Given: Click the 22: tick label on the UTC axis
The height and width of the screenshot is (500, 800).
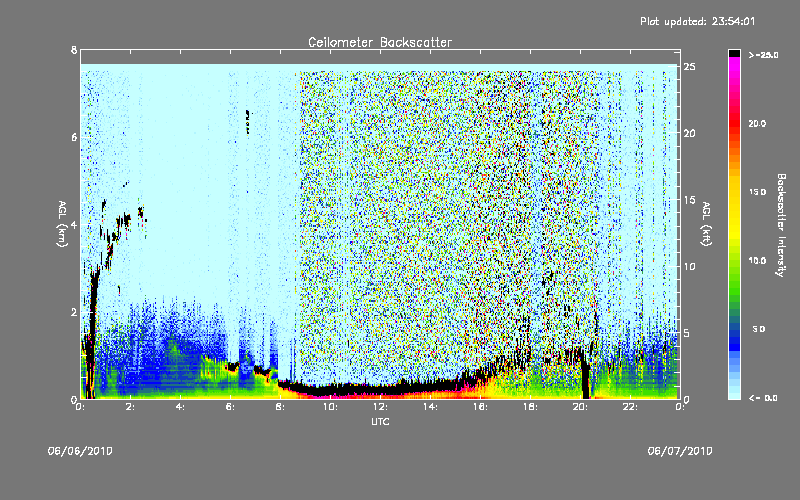Looking at the screenshot, I should [x=630, y=407].
